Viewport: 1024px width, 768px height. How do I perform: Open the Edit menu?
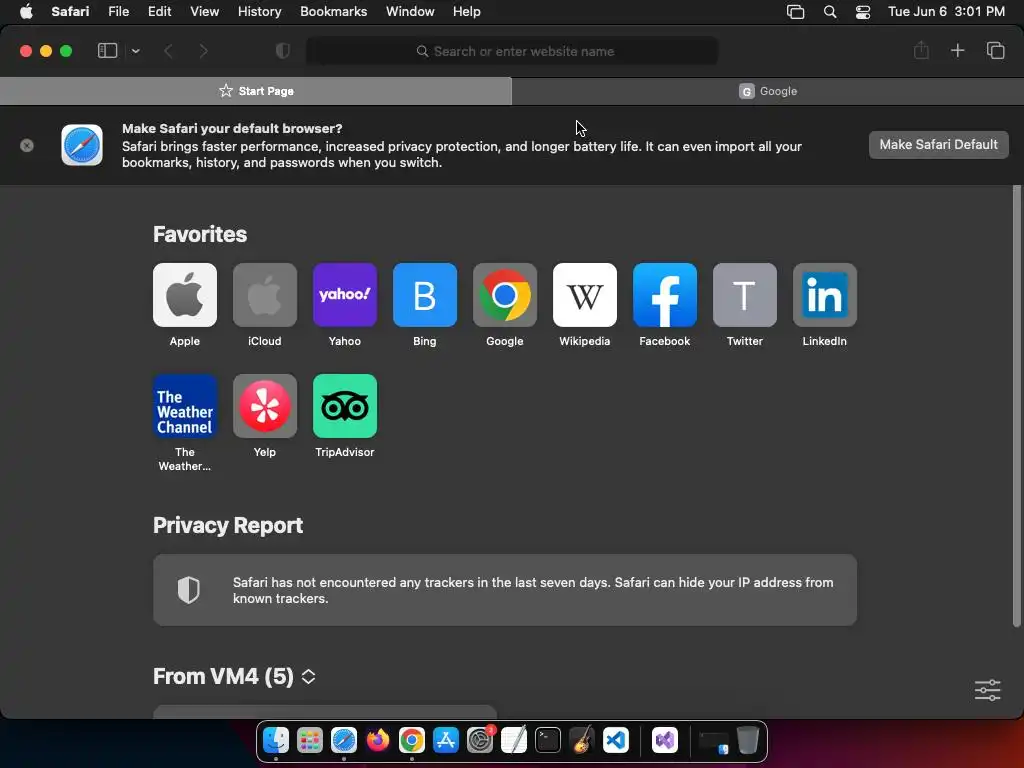pyautogui.click(x=159, y=12)
